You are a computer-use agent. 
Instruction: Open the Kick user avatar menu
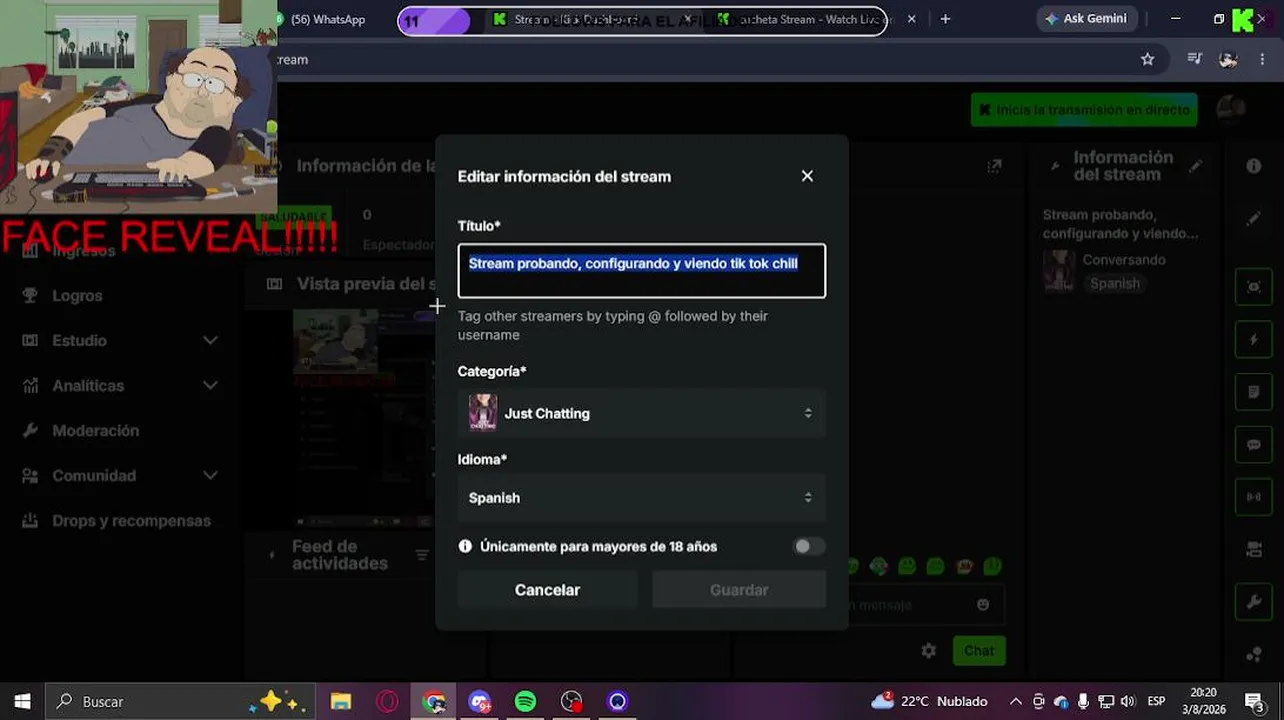(x=1231, y=109)
